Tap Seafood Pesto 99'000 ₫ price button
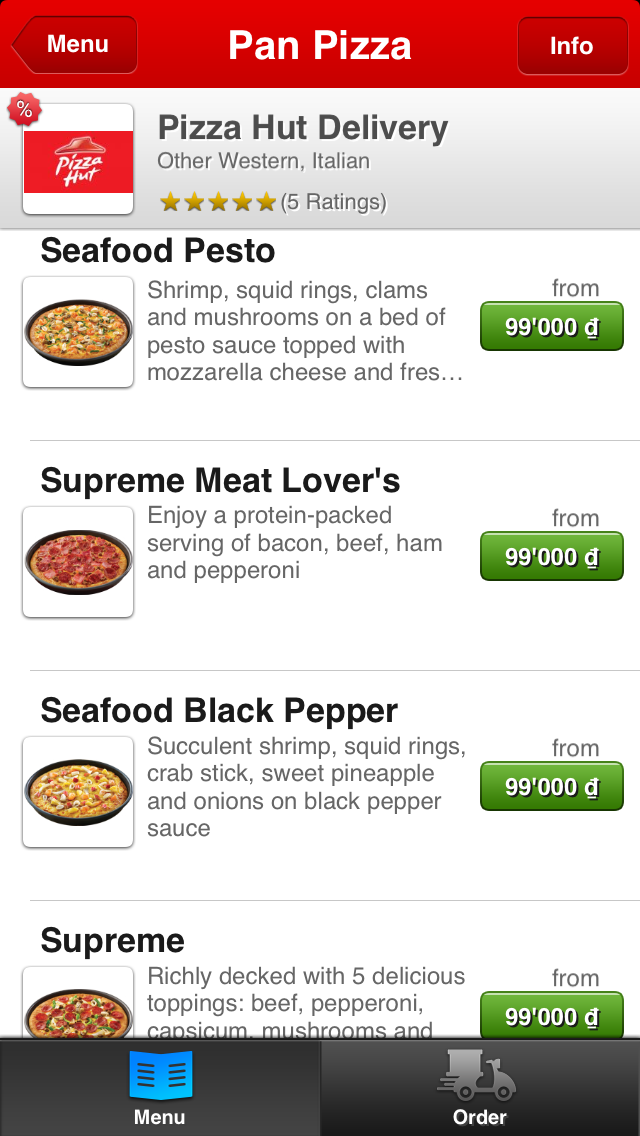Image resolution: width=640 pixels, height=1136 pixels. (x=551, y=327)
